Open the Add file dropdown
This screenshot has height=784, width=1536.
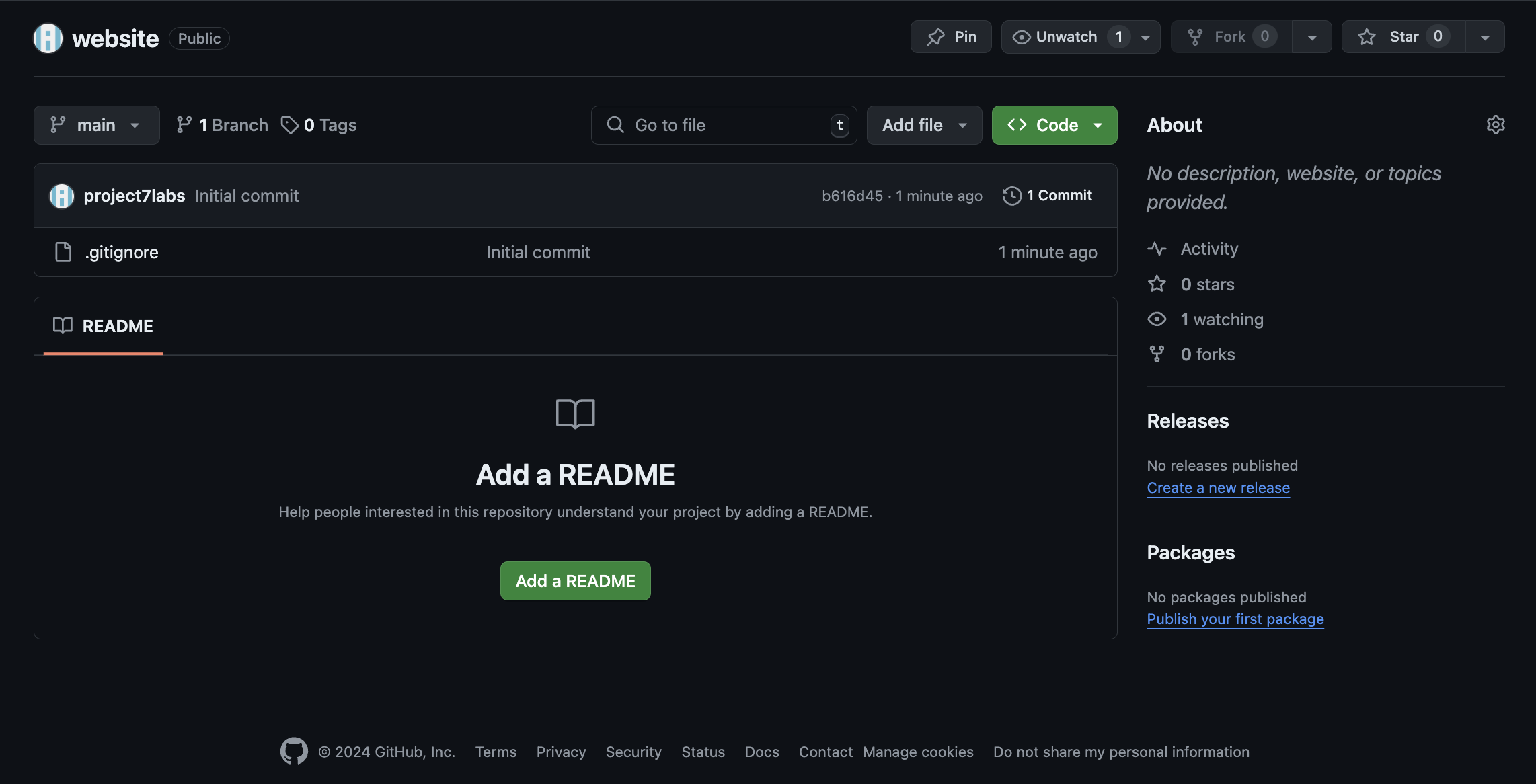click(x=924, y=125)
